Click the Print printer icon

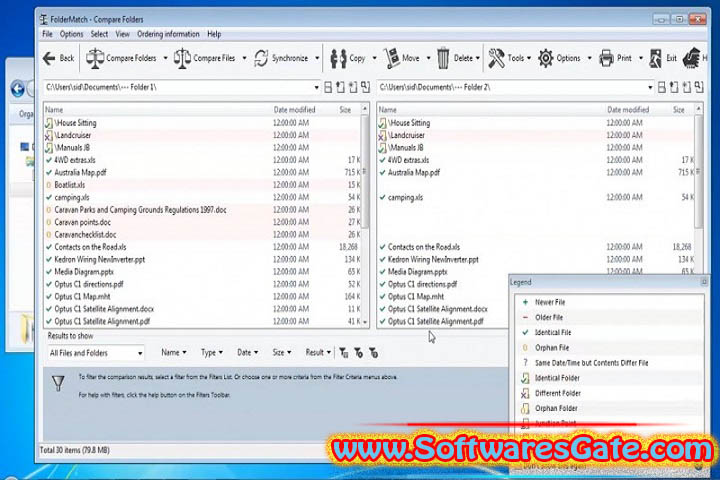coord(606,58)
